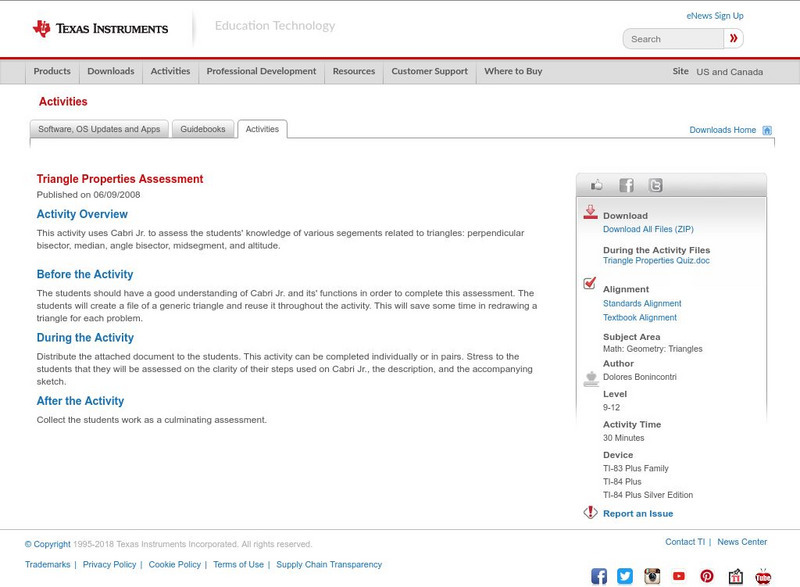Click the Education Technology header text

[275, 25]
